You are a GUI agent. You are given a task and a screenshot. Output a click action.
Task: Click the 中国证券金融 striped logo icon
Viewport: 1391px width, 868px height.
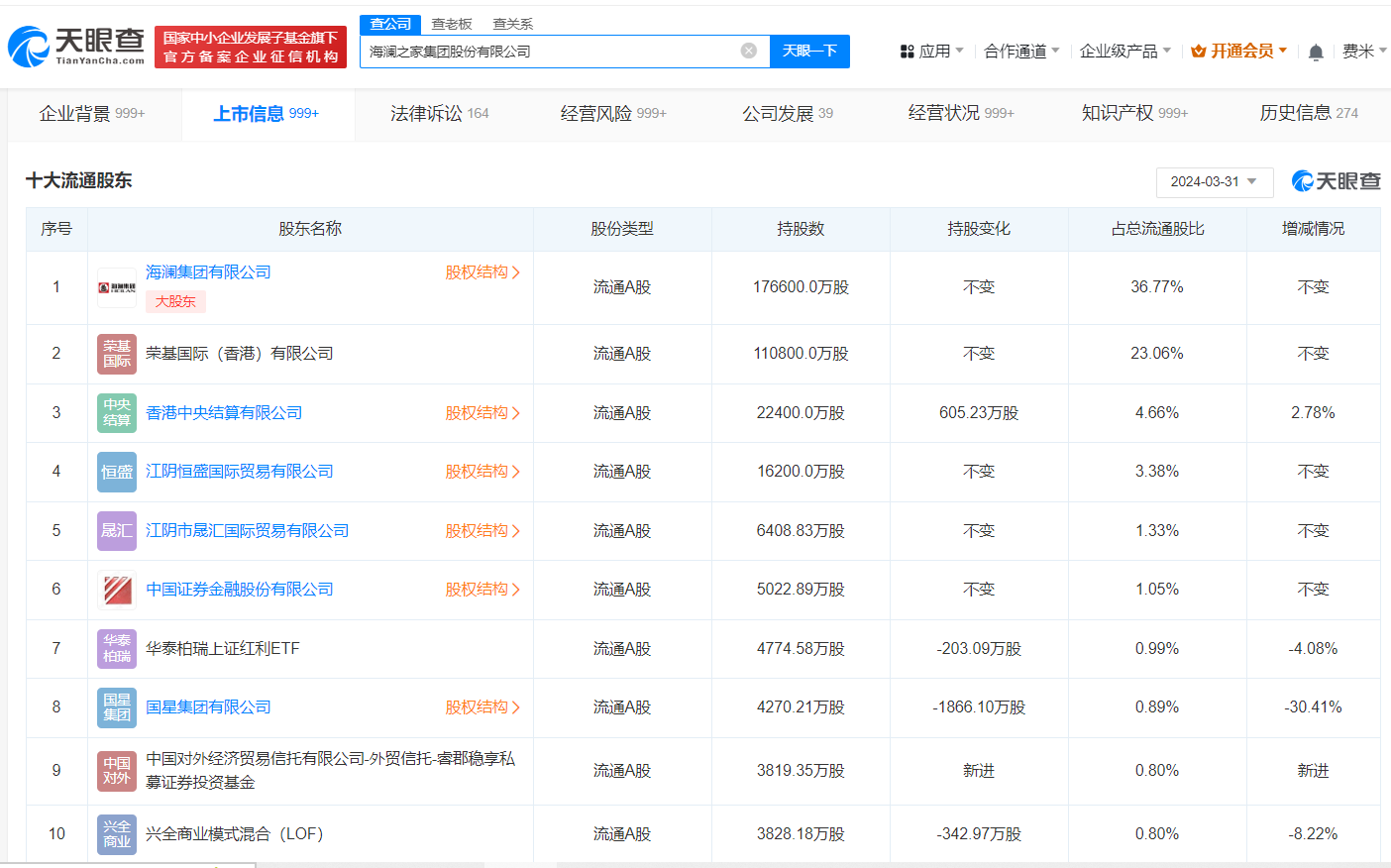116,589
